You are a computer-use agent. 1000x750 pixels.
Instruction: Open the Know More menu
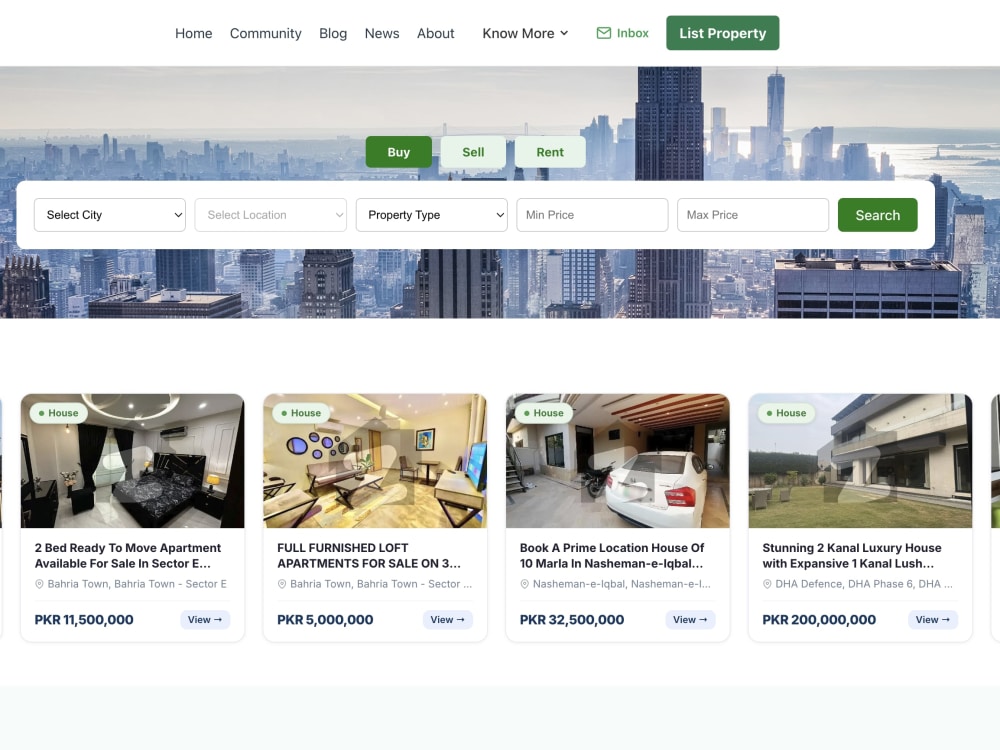[x=525, y=33]
